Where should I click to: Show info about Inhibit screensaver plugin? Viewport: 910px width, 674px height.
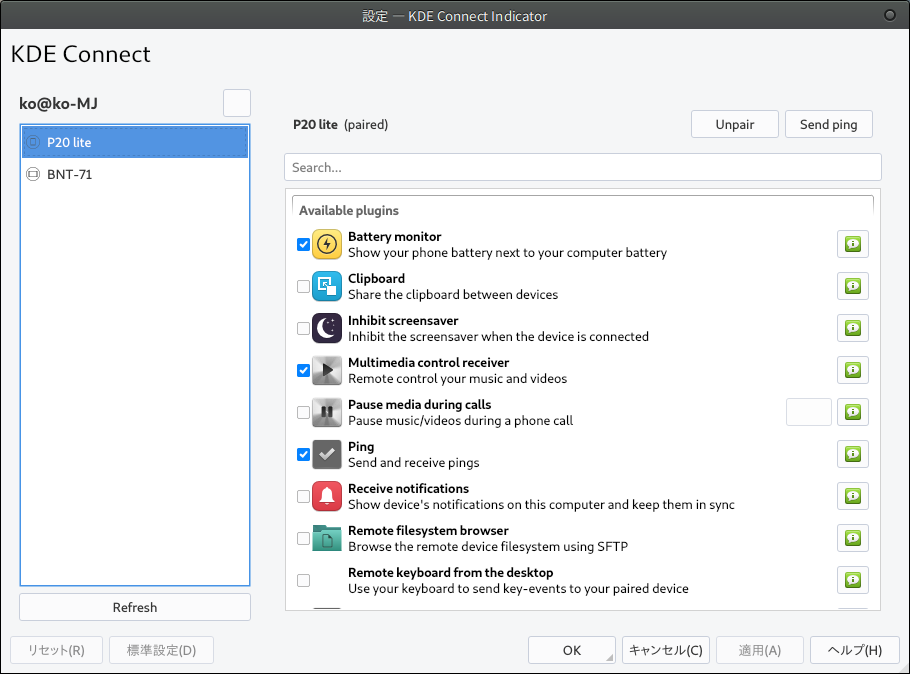[853, 329]
